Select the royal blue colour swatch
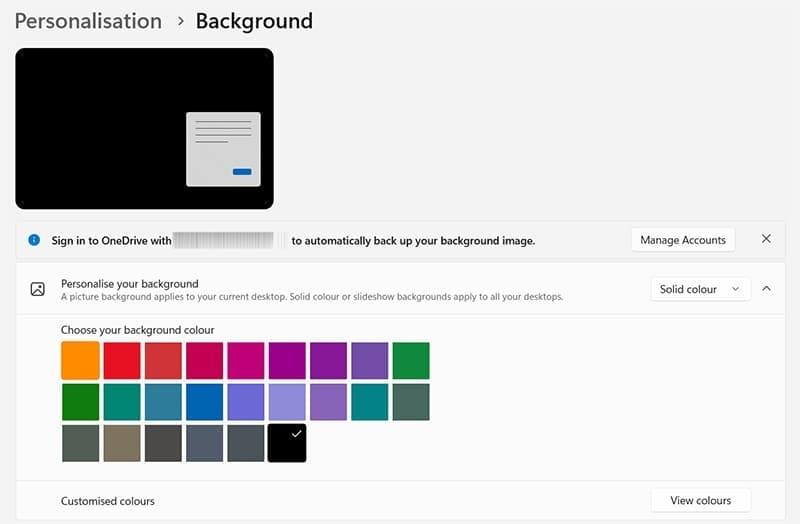The height and width of the screenshot is (524, 800). click(x=204, y=402)
